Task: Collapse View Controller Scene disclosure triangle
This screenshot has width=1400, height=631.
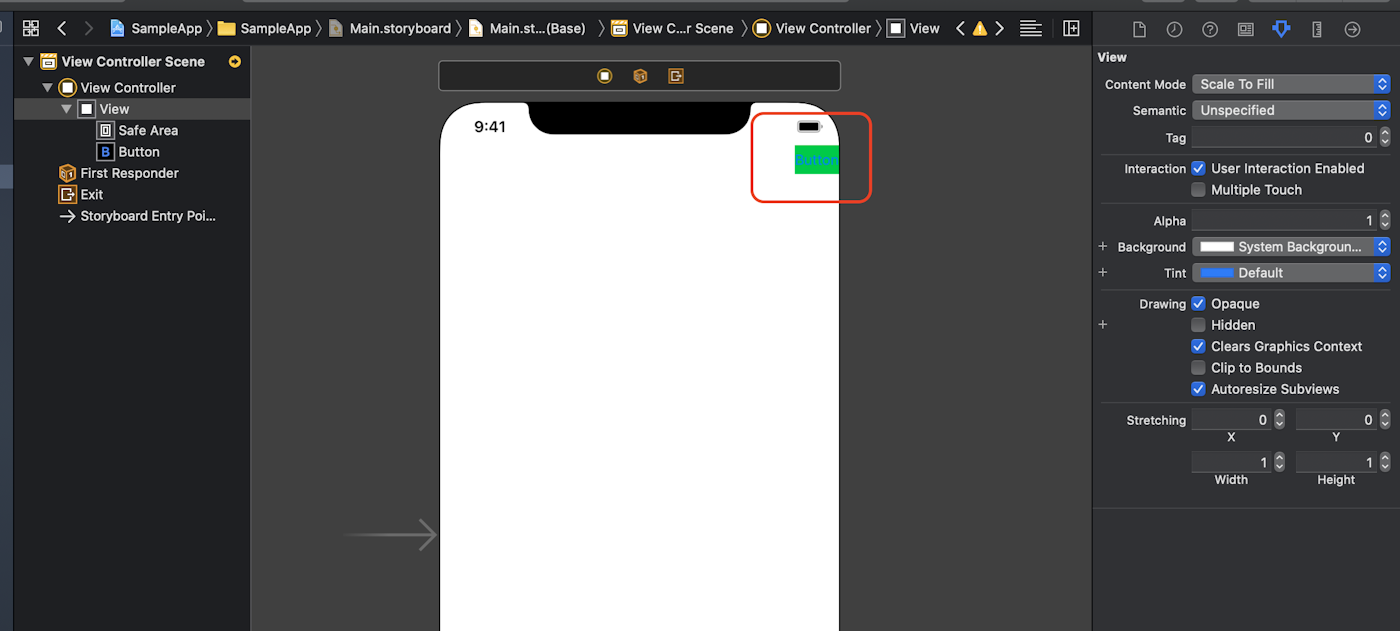Action: (28, 61)
